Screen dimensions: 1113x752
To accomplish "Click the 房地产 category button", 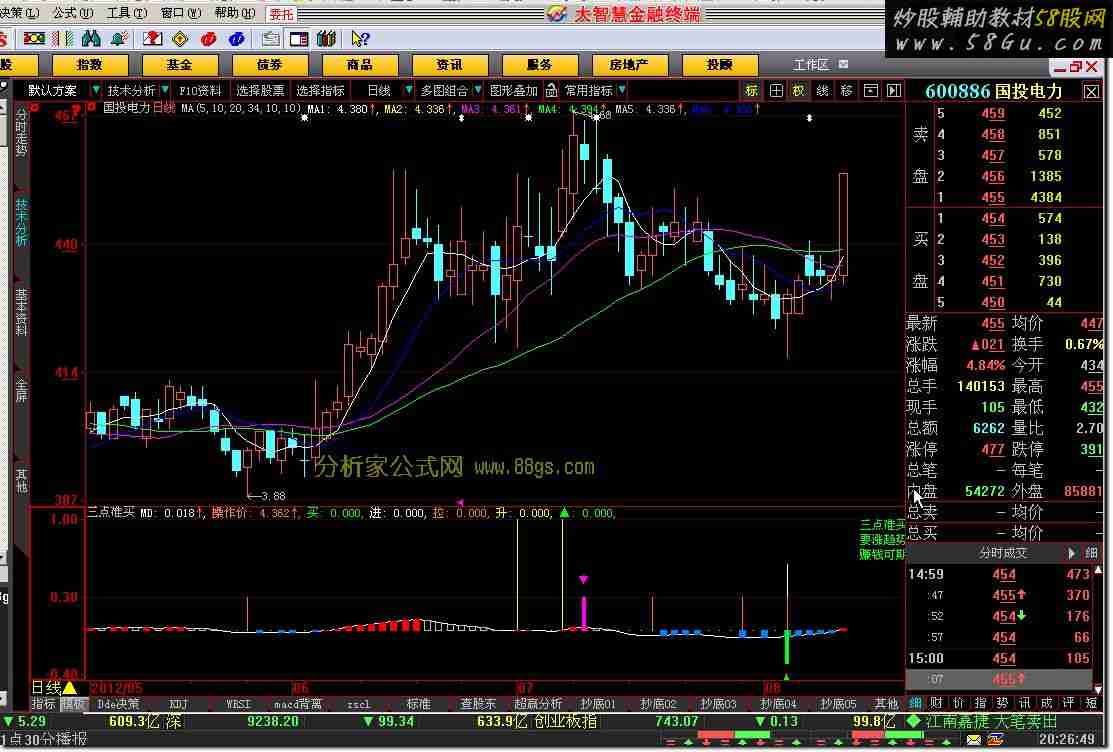I will point(629,65).
